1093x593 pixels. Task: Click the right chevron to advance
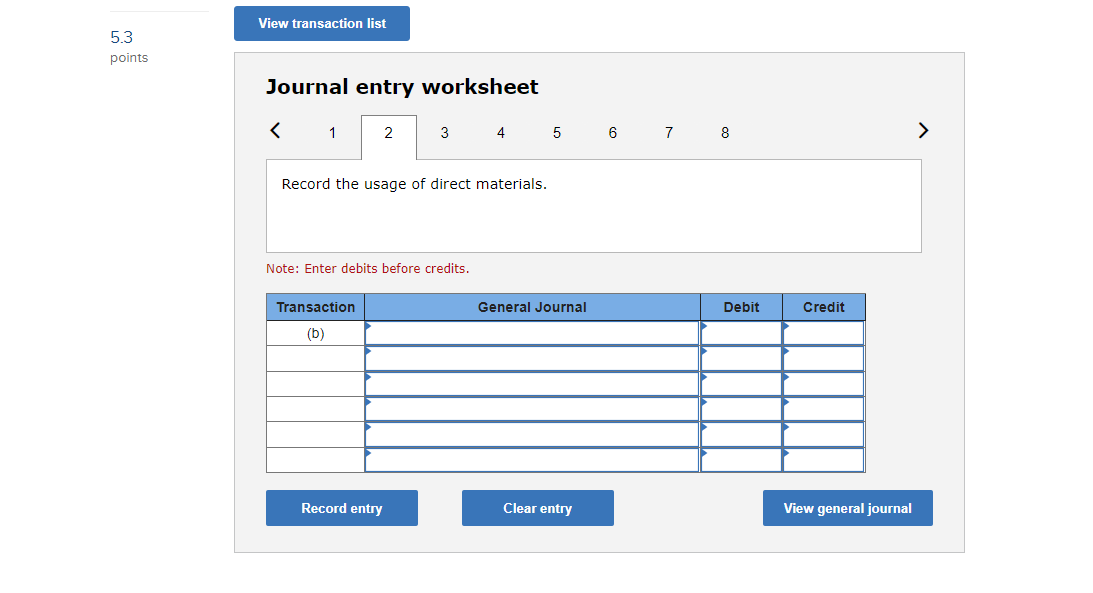922,130
